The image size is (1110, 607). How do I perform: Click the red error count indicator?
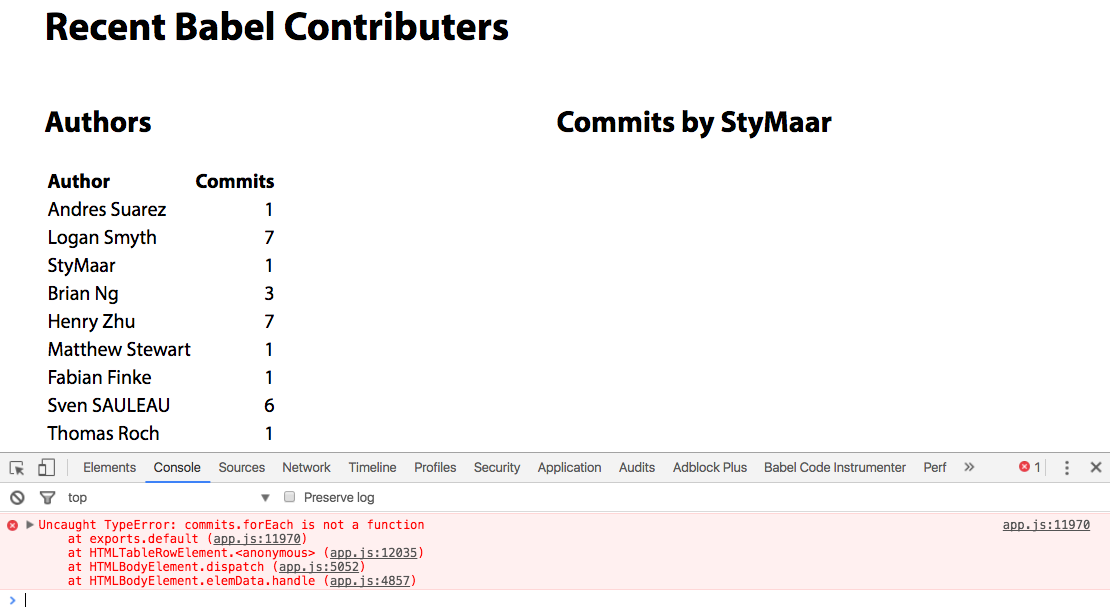coord(1030,467)
